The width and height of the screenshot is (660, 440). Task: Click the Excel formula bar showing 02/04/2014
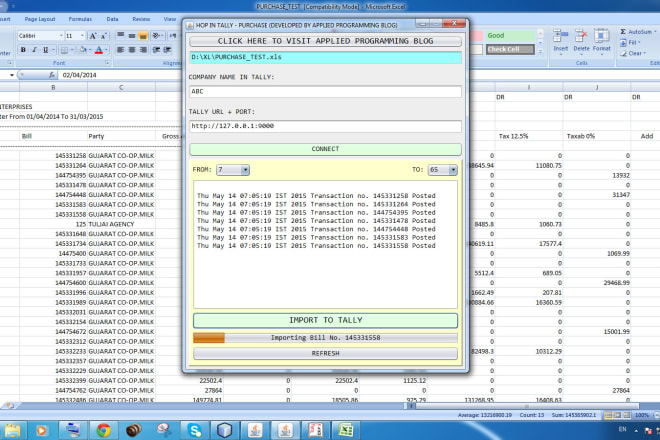tap(122, 75)
